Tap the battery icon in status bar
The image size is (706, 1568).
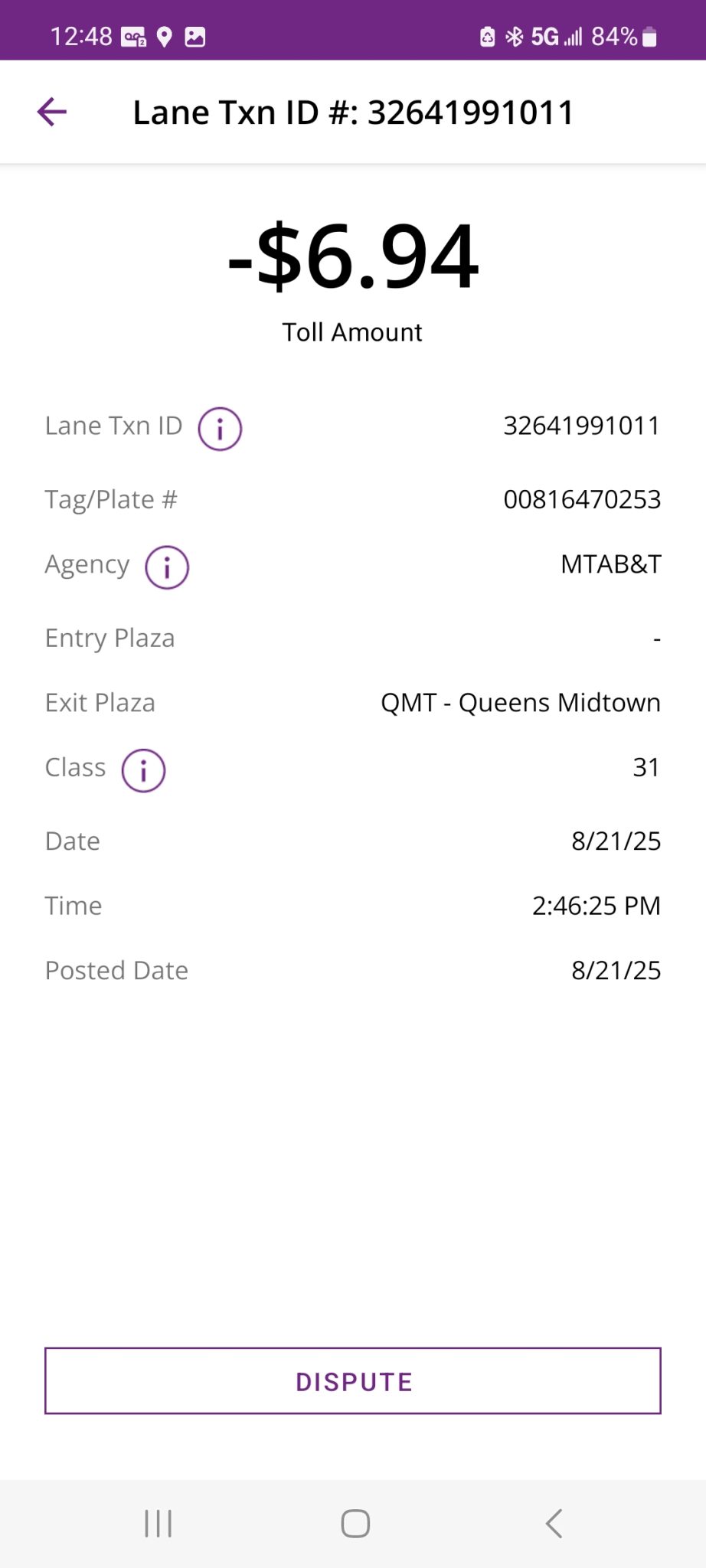[649, 37]
